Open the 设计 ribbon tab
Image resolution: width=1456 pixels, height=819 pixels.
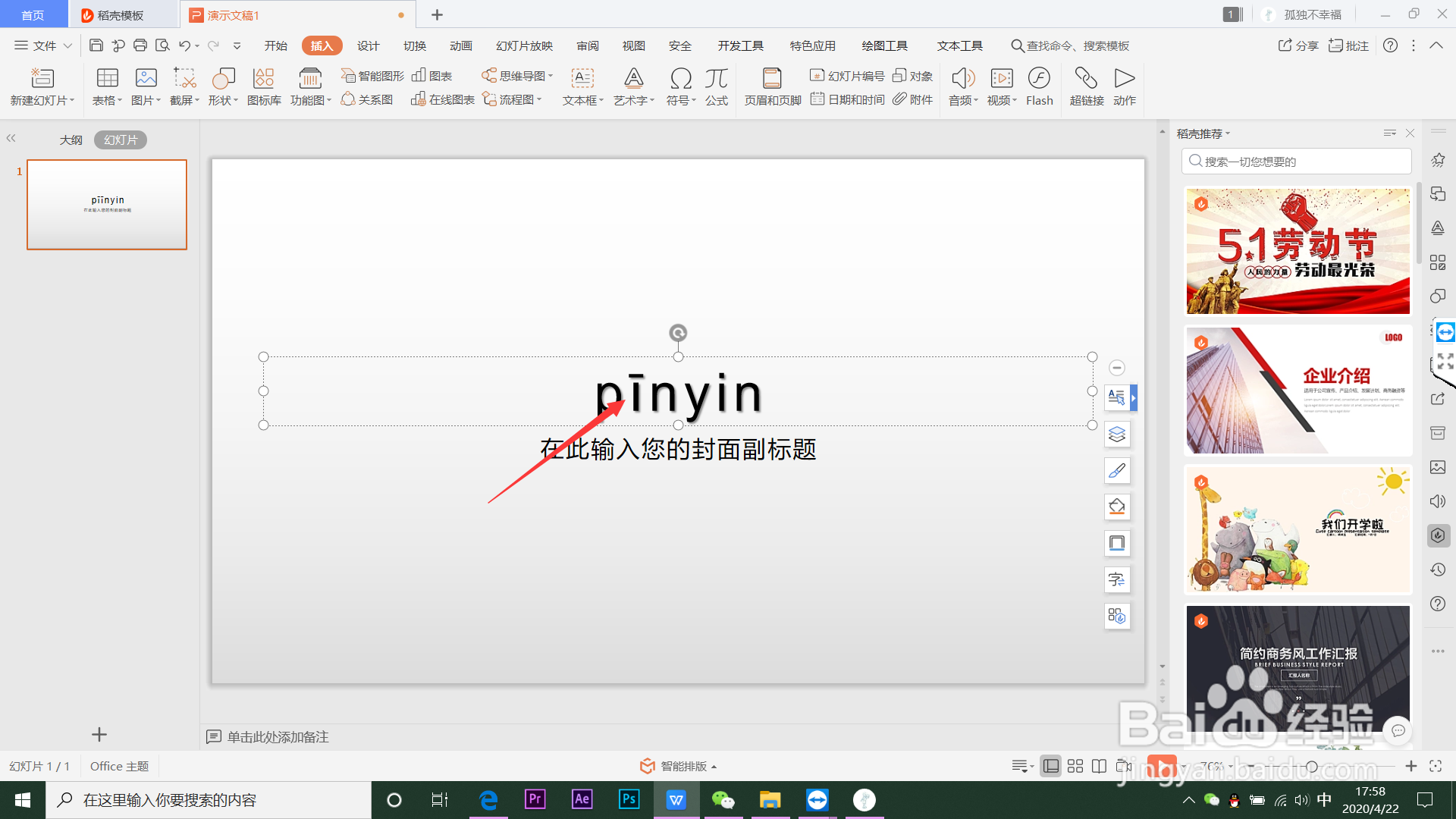[x=368, y=45]
